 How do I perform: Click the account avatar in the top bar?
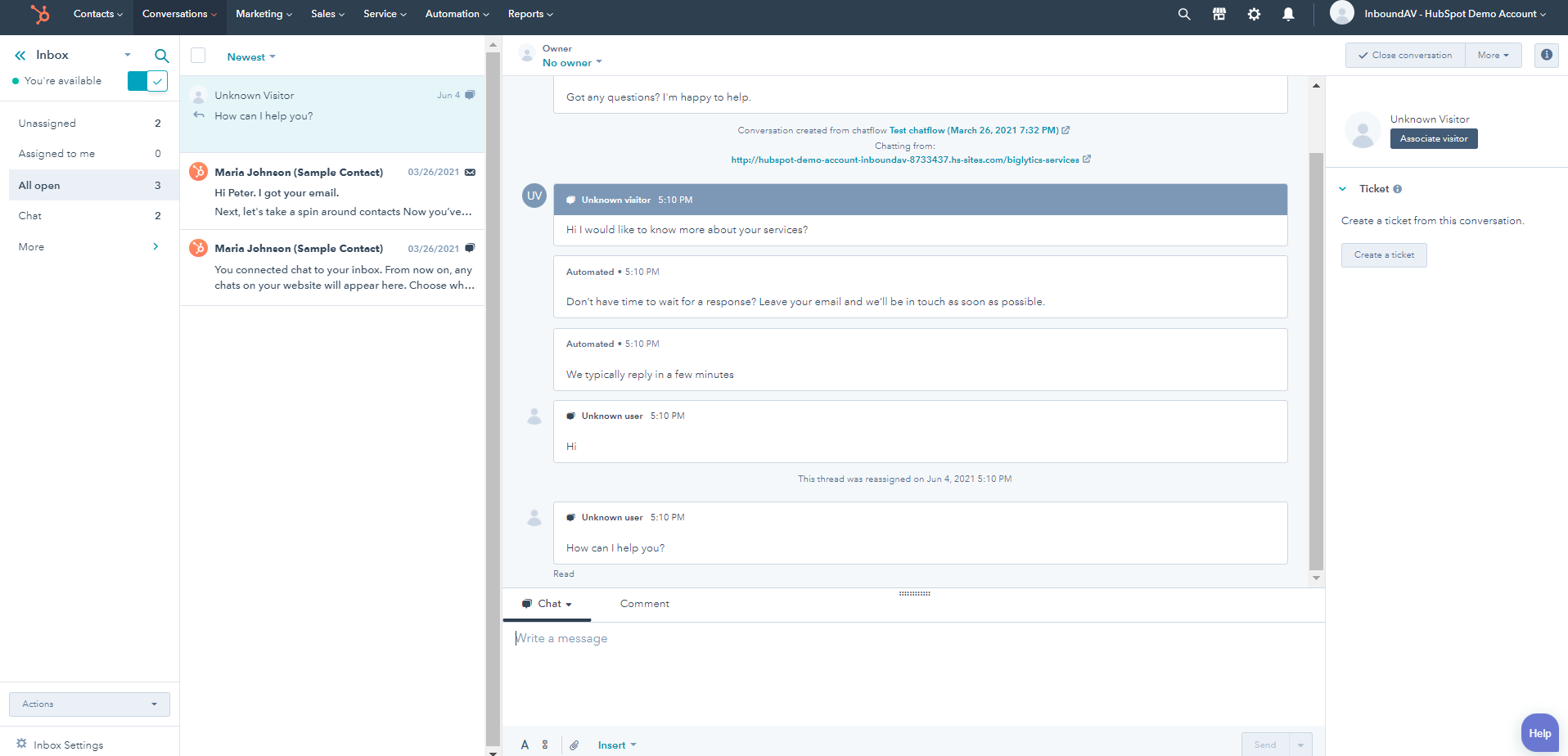pyautogui.click(x=1342, y=12)
